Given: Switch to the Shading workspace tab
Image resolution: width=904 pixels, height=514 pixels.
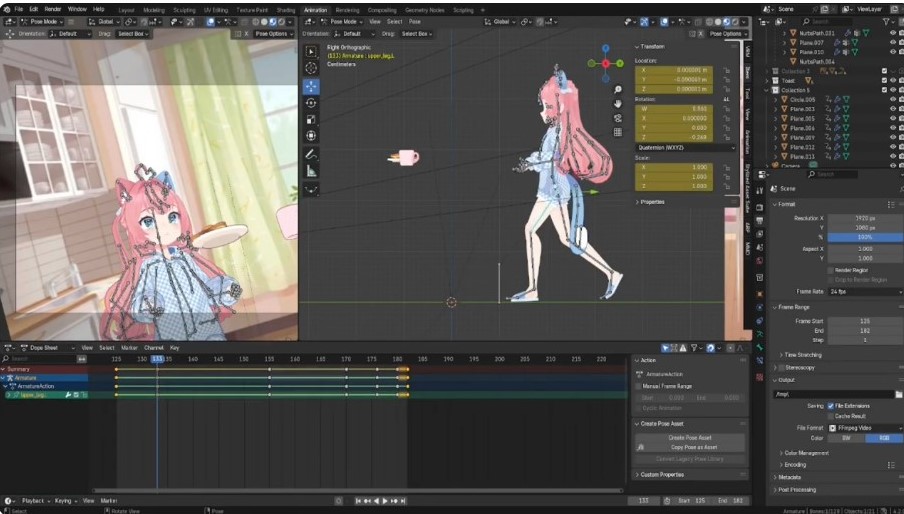Looking at the screenshot, I should tap(285, 10).
